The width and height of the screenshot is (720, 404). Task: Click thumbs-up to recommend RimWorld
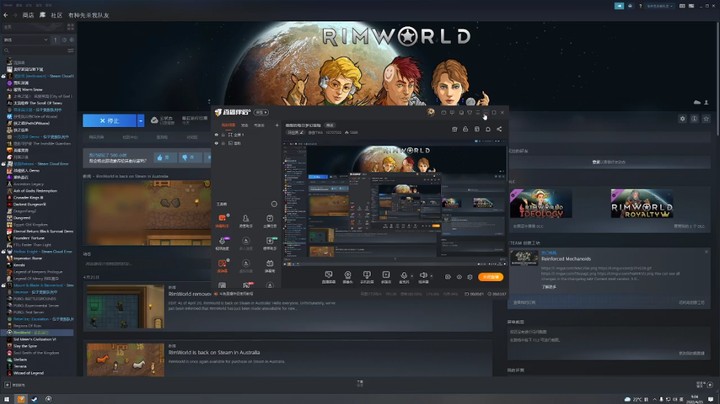coord(163,157)
